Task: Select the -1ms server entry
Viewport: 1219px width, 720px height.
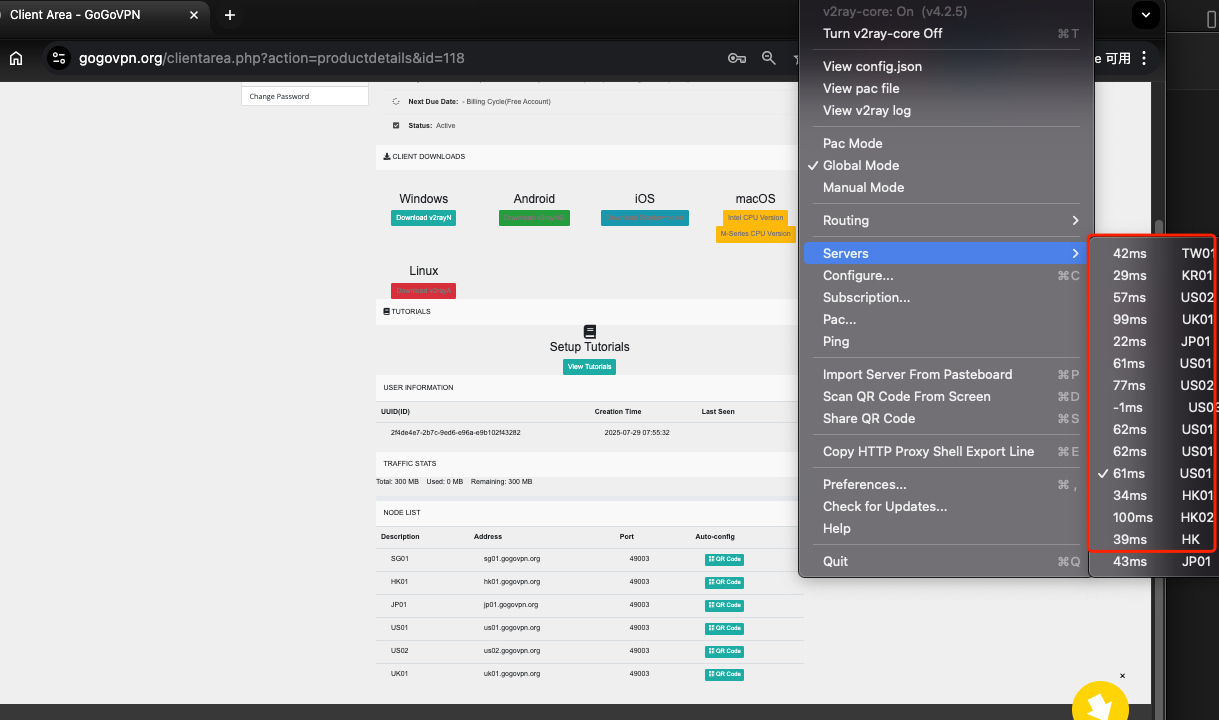Action: (1154, 407)
